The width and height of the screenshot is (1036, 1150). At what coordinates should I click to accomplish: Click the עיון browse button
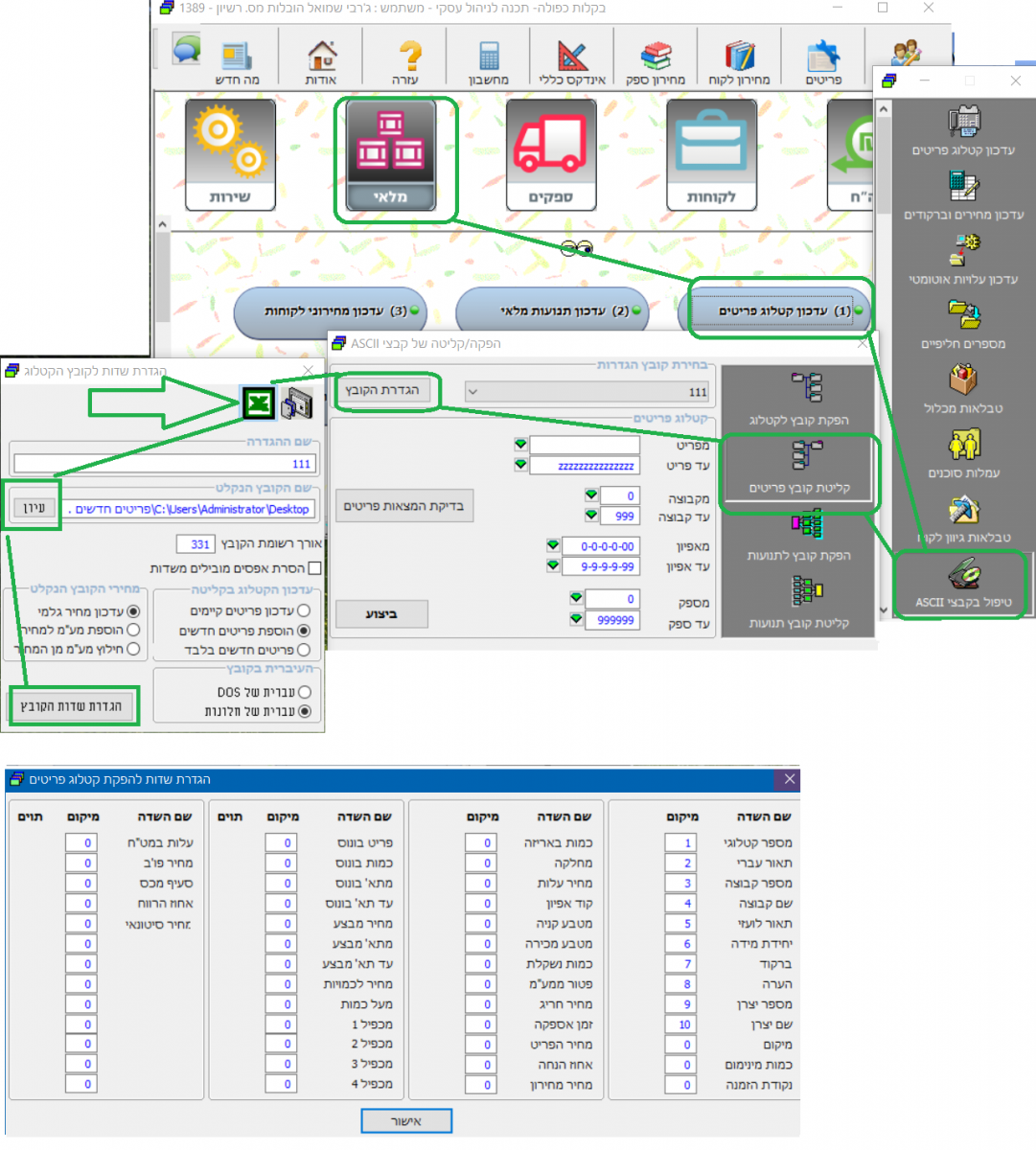coord(34,508)
